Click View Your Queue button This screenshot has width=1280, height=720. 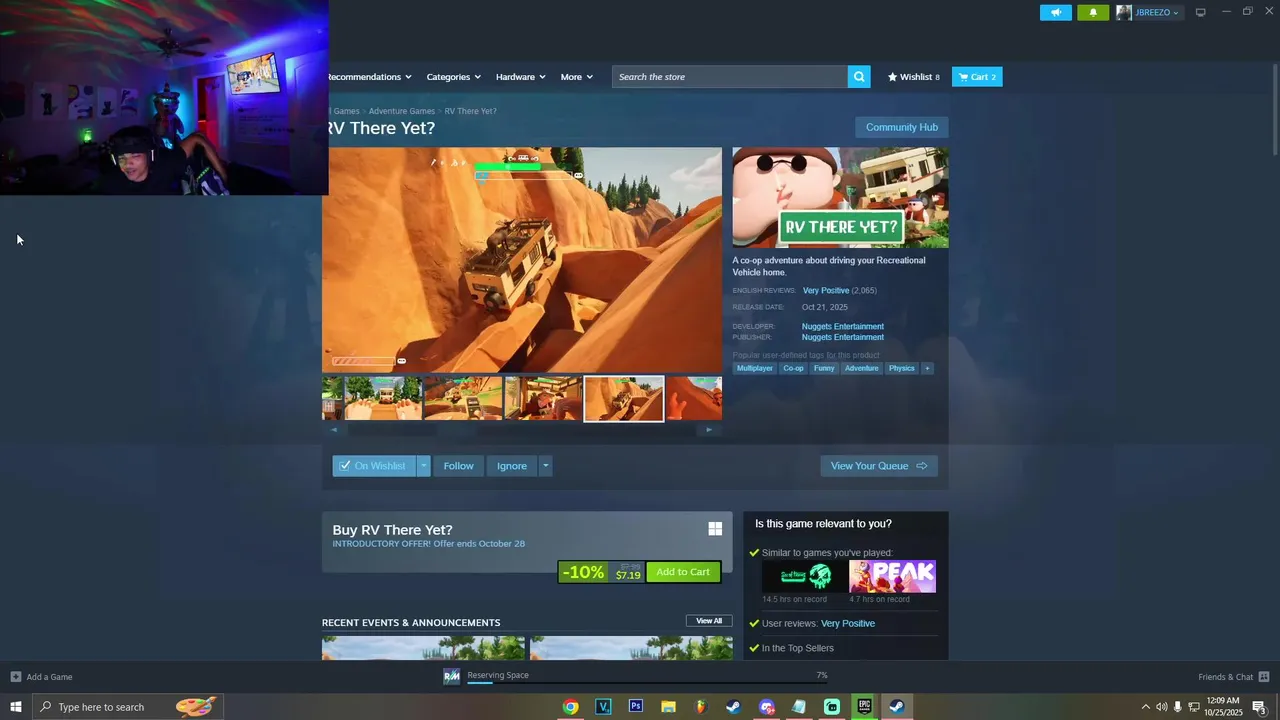[879, 466]
